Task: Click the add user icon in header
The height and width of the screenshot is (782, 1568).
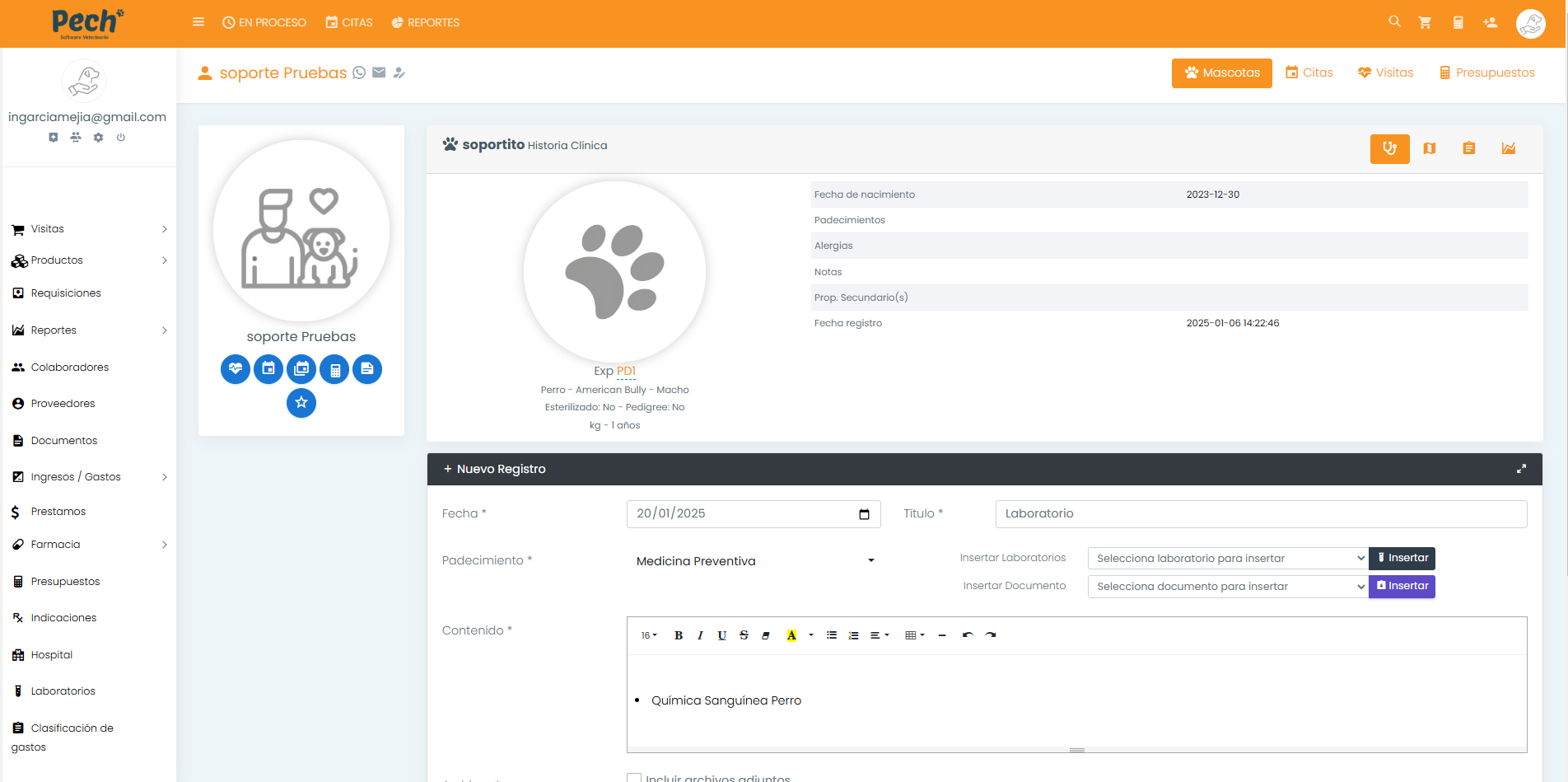Action: (1490, 22)
